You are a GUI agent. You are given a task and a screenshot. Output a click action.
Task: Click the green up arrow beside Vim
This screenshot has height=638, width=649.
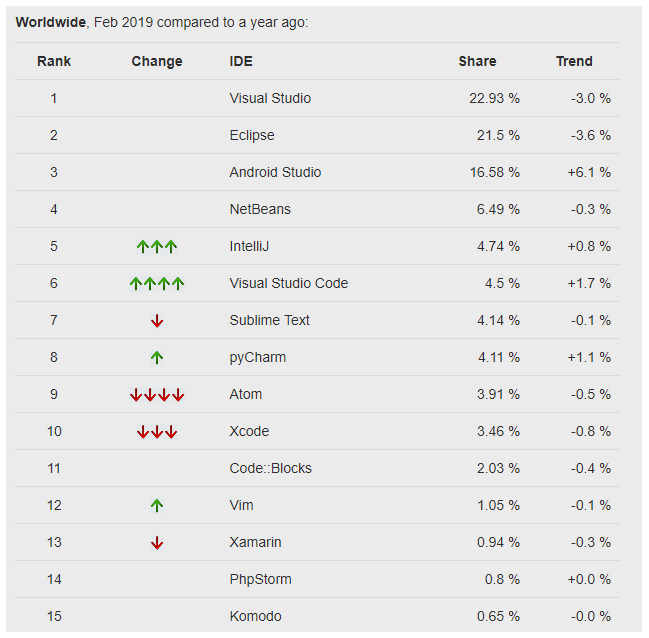pyautogui.click(x=157, y=506)
